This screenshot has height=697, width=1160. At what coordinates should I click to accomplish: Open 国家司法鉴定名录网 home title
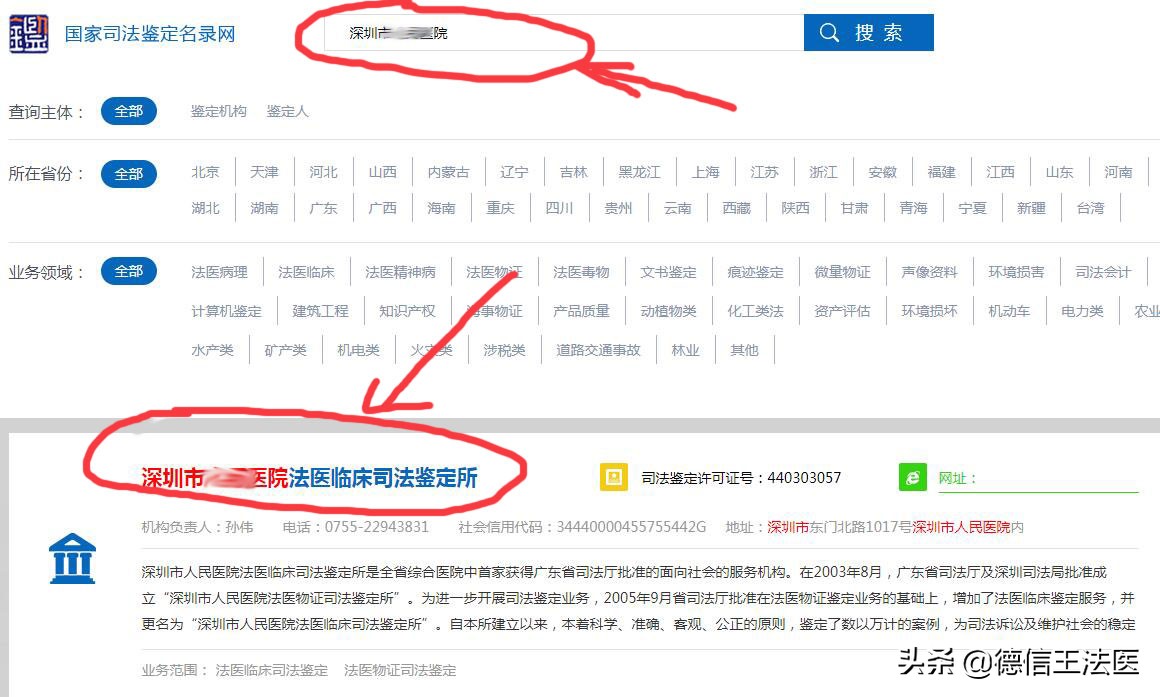pos(150,34)
